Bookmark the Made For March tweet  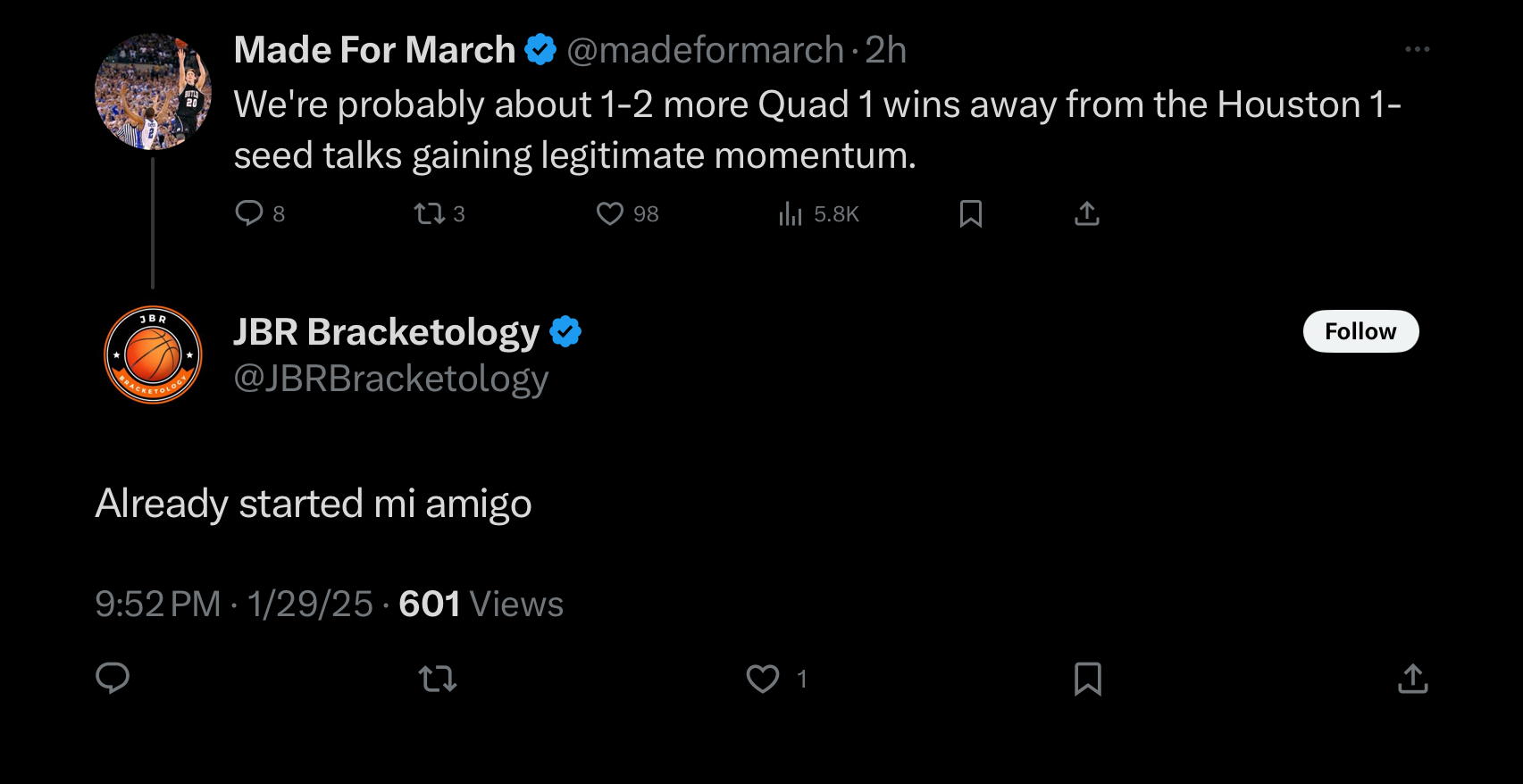click(x=971, y=213)
